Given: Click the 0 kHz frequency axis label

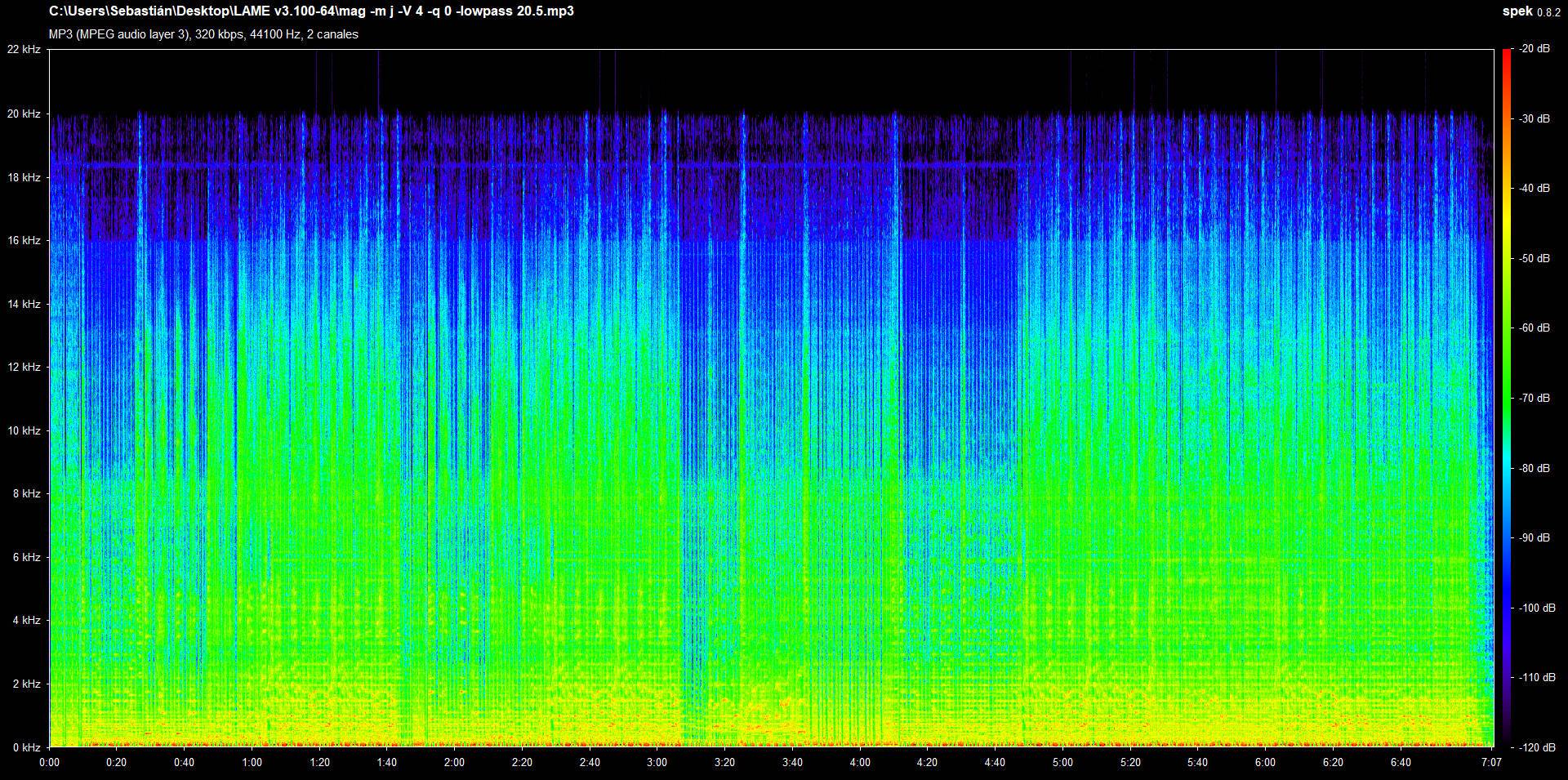Looking at the screenshot, I should 27,746.
